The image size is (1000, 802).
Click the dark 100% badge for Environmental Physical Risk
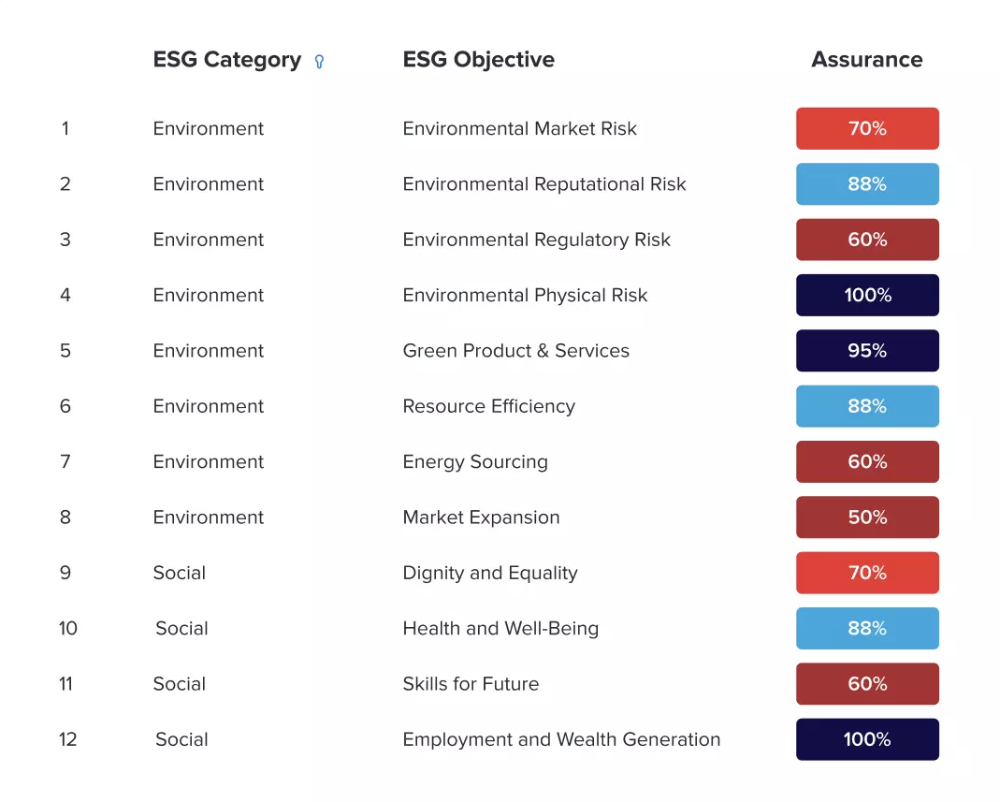(866, 295)
